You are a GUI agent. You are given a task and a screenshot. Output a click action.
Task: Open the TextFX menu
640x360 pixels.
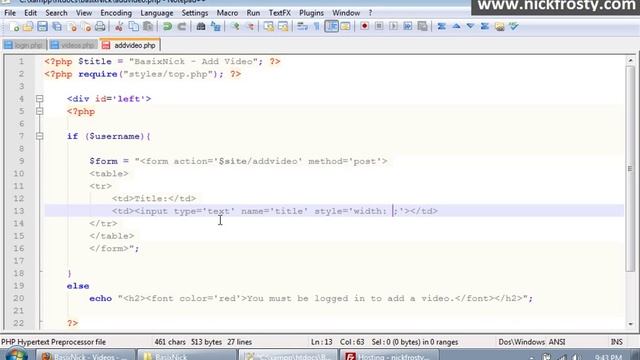click(280, 13)
